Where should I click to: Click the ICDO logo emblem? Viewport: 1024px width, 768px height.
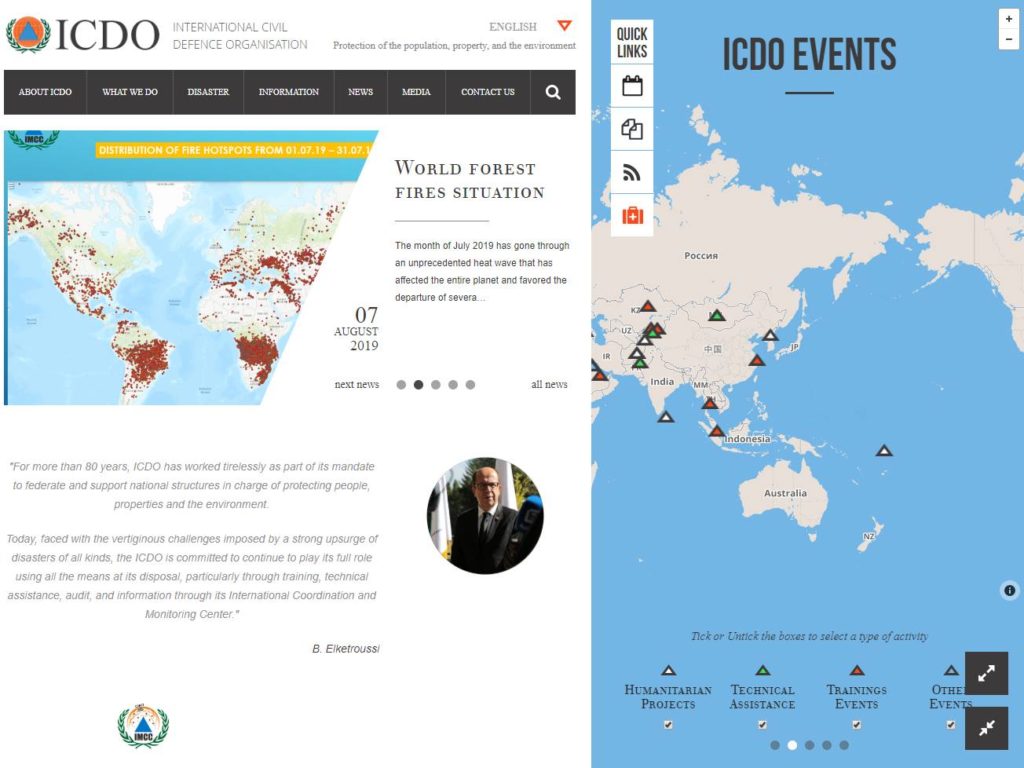tap(28, 35)
